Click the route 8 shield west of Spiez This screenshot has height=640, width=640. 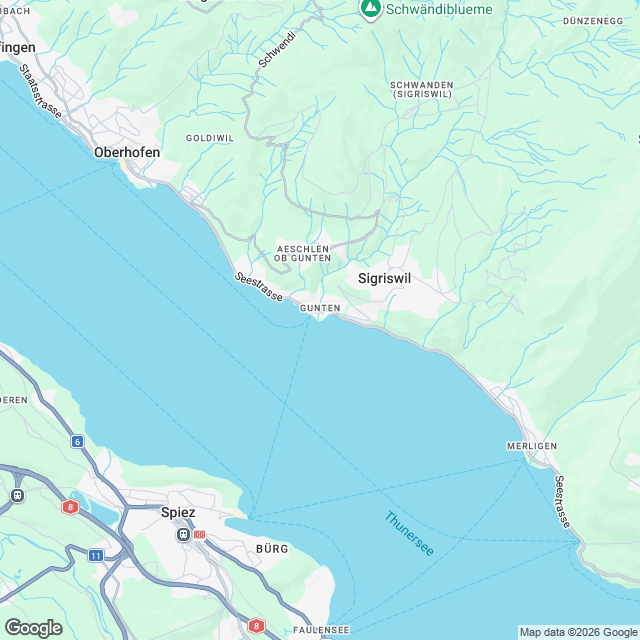point(70,507)
